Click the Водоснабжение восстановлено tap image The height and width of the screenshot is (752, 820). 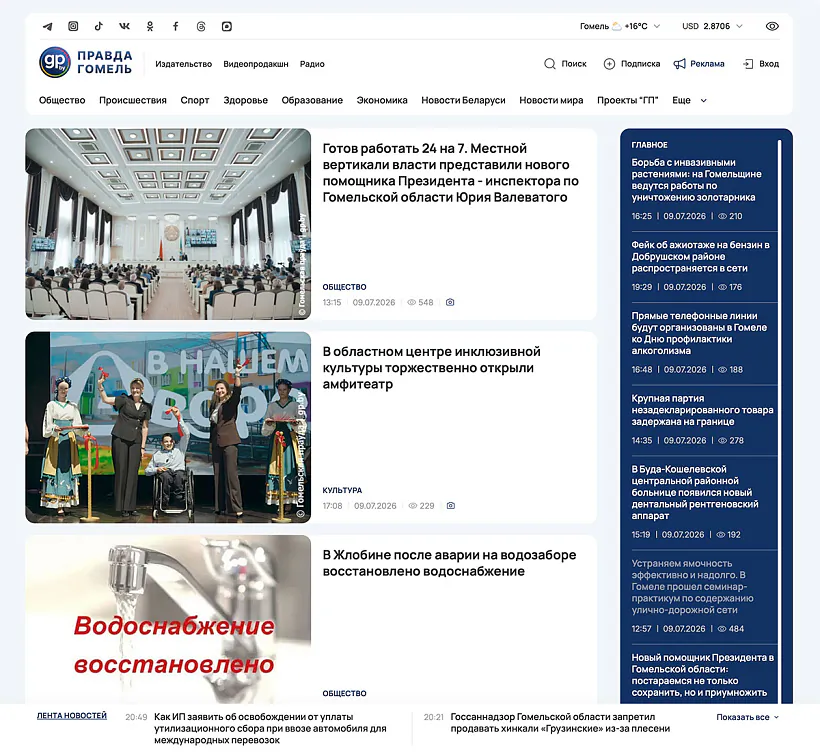point(168,619)
